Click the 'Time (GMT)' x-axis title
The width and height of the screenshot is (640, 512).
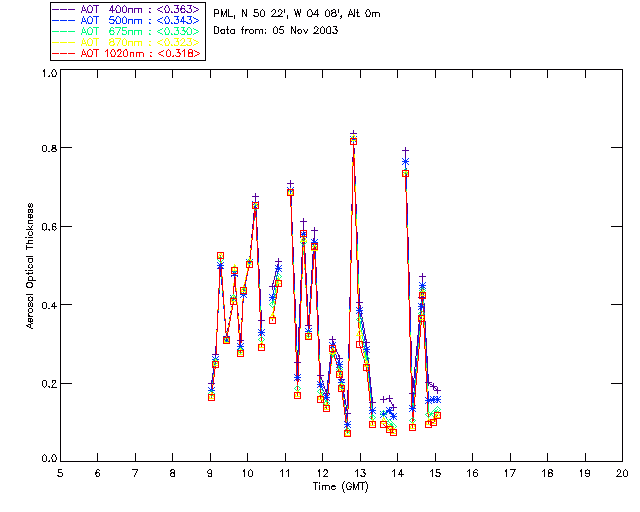pyautogui.click(x=340, y=487)
